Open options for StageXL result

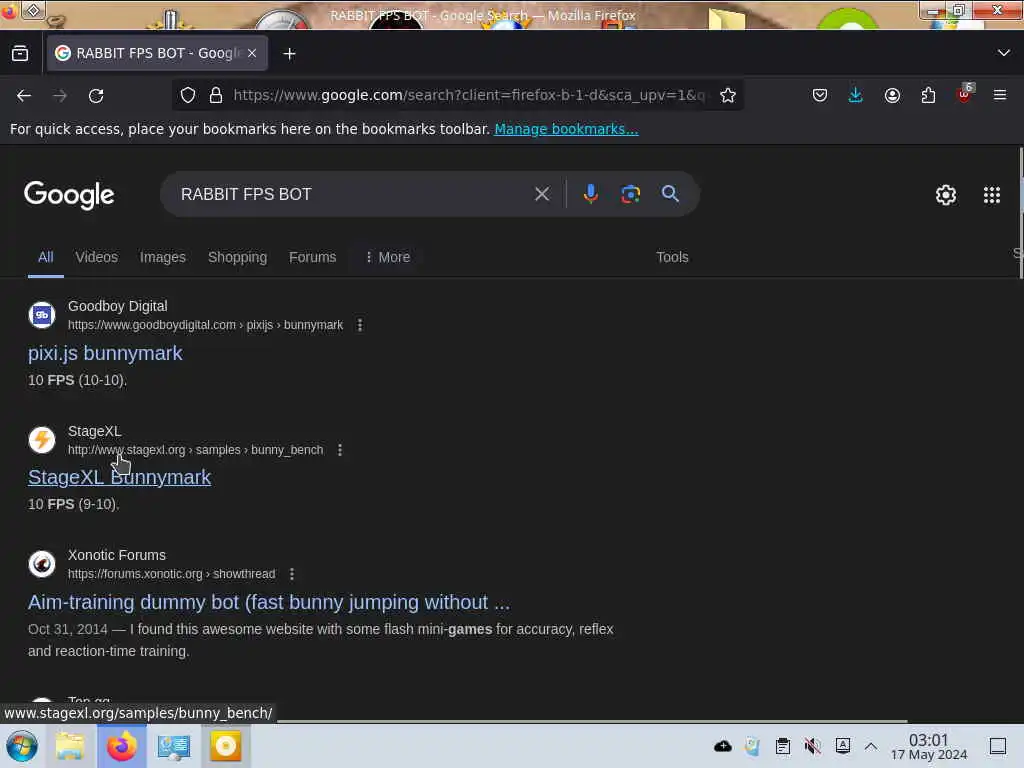point(340,450)
